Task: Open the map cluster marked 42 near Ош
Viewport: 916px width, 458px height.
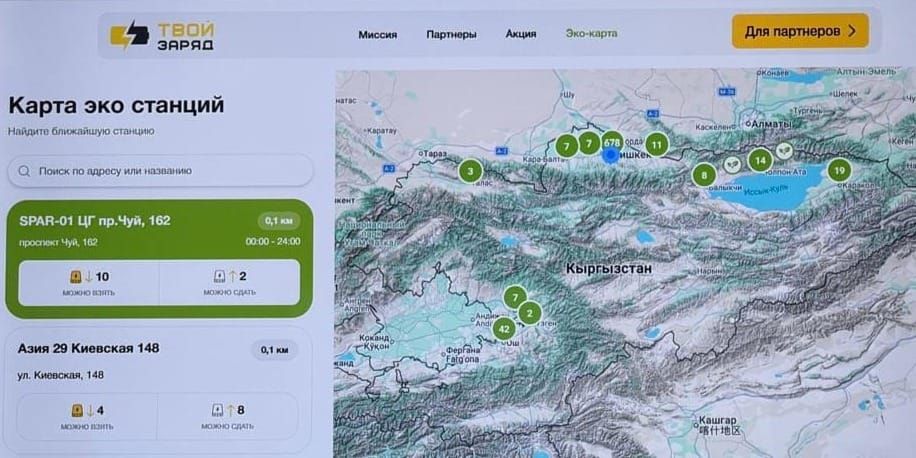Action: pyautogui.click(x=504, y=329)
